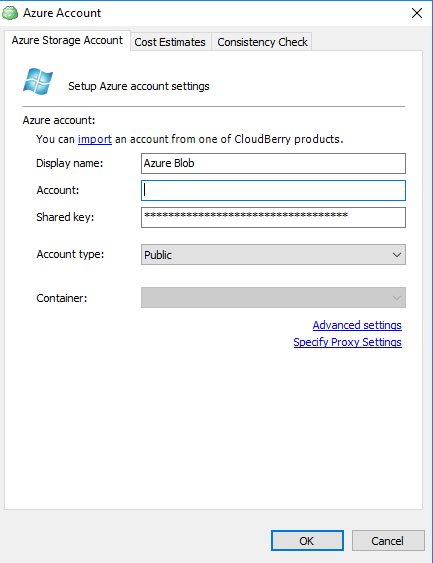Close the Azure Account dialog
Image resolution: width=433 pixels, height=563 pixels.
point(416,13)
